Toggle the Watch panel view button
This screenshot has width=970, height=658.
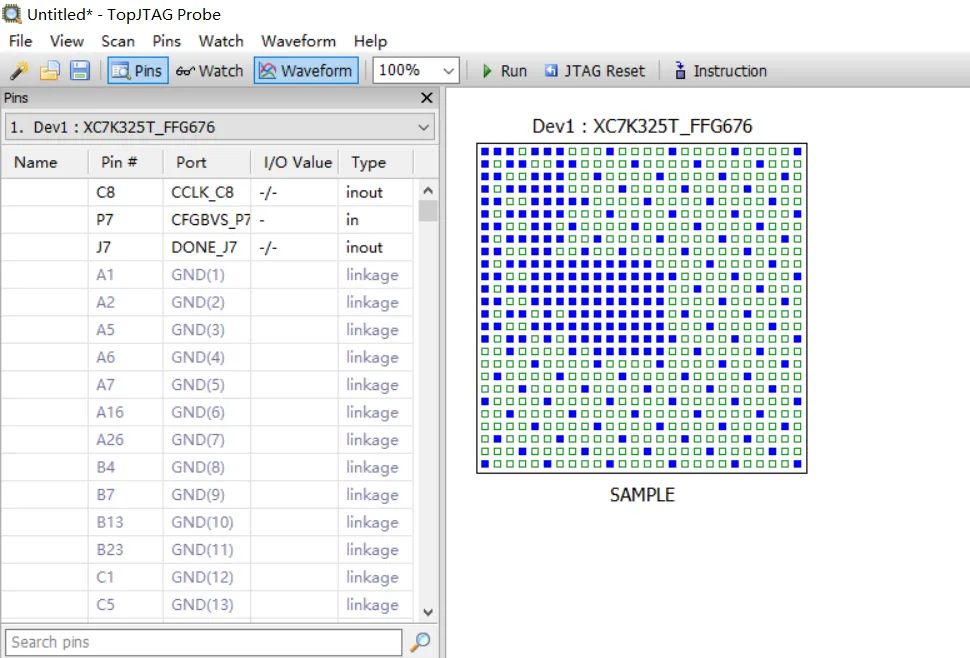point(210,71)
